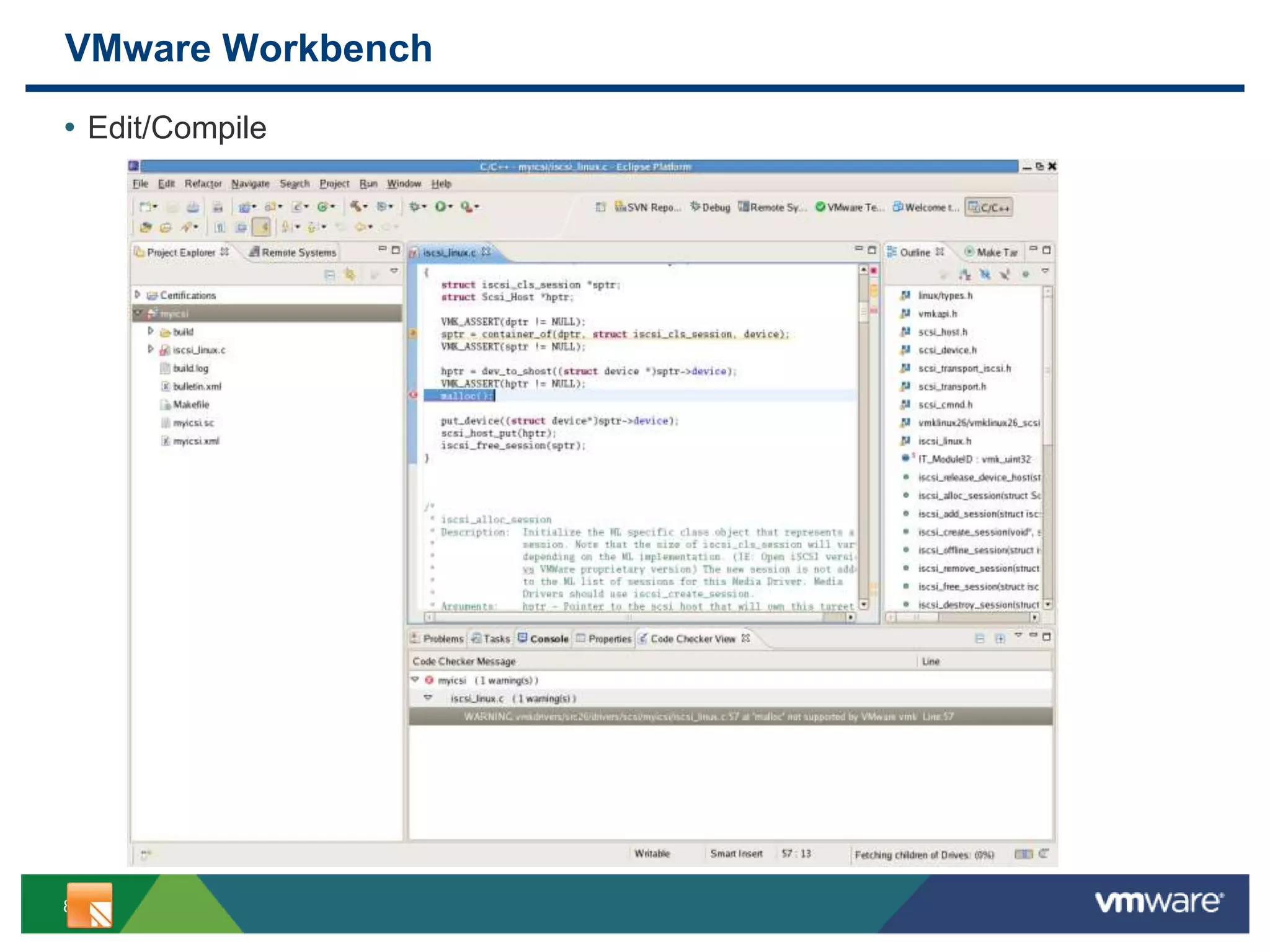Click the Search flashlight toolbar icon
1270x952 pixels.
pyautogui.click(x=185, y=227)
